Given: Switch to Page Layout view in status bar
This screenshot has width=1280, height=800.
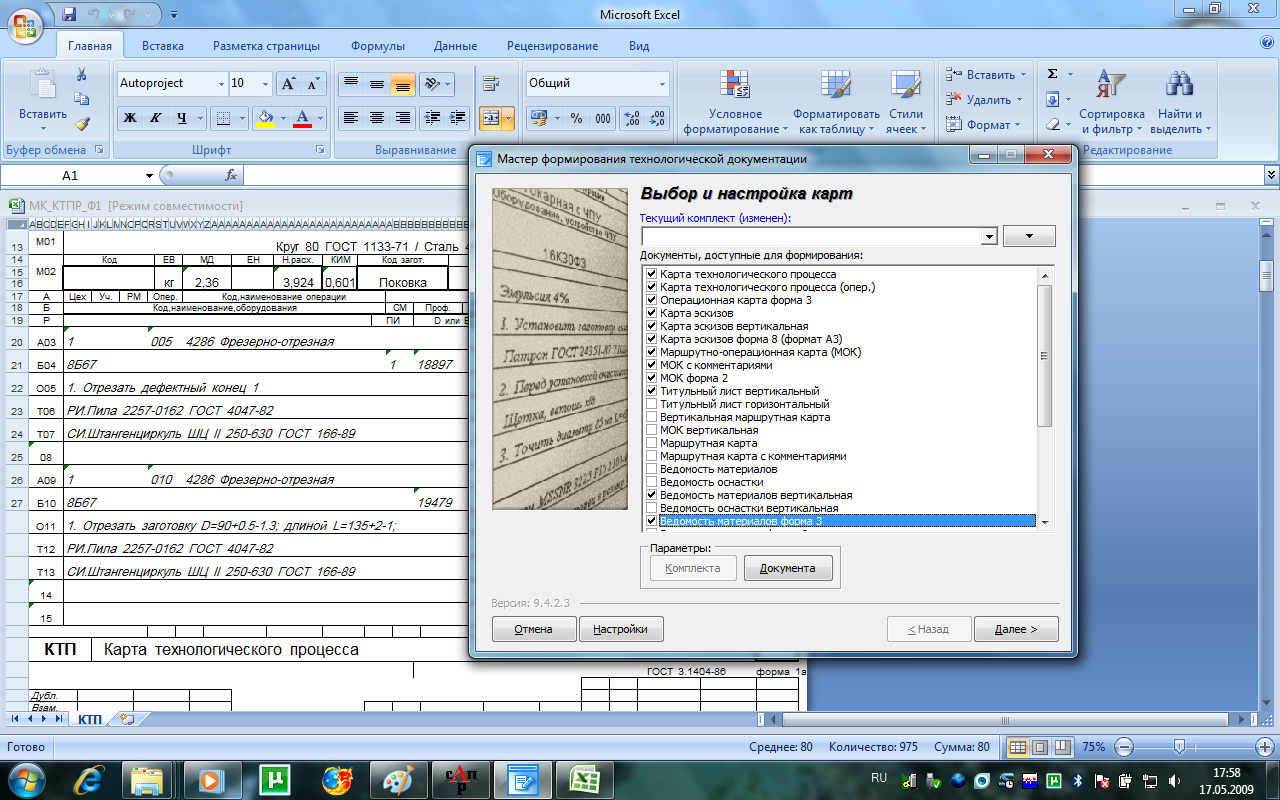Looking at the screenshot, I should click(x=1040, y=747).
